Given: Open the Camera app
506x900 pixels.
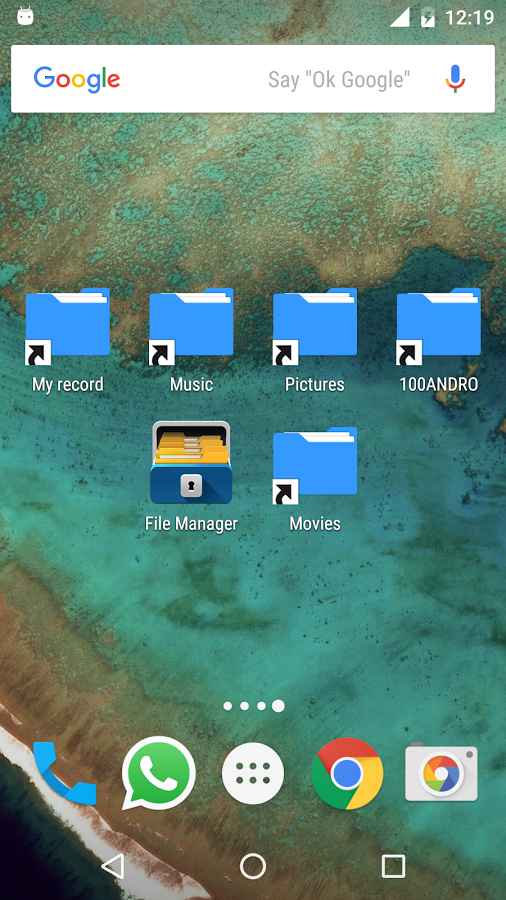Looking at the screenshot, I should point(441,773).
